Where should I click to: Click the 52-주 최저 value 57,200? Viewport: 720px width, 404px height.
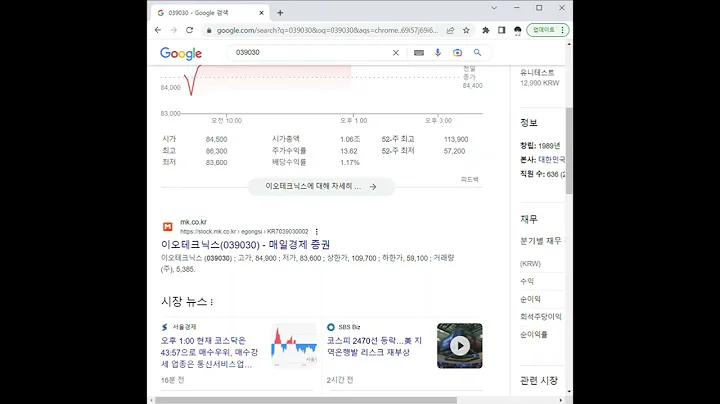[x=454, y=151]
